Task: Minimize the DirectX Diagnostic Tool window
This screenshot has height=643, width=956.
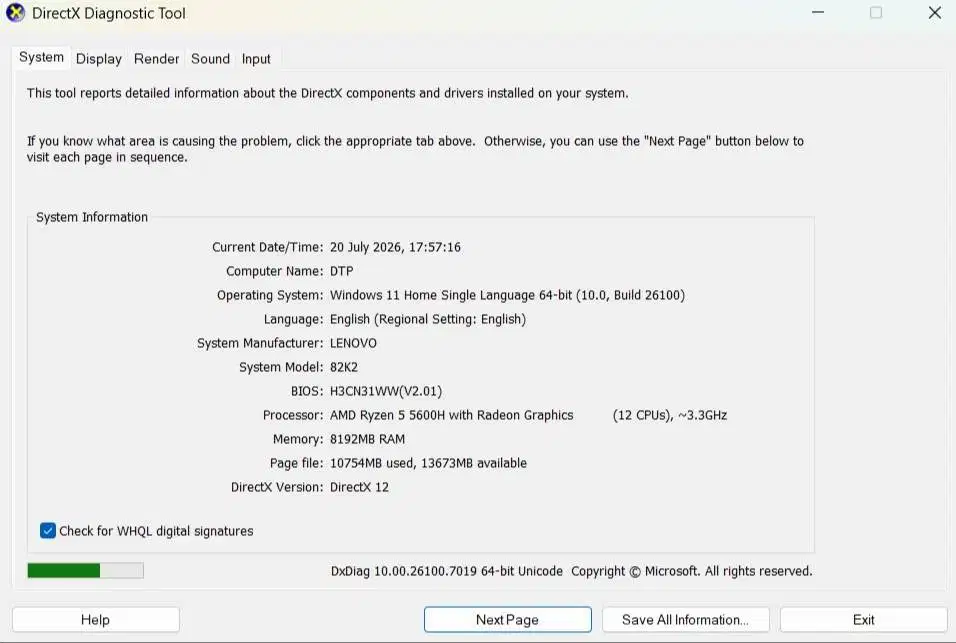Action: click(x=818, y=13)
